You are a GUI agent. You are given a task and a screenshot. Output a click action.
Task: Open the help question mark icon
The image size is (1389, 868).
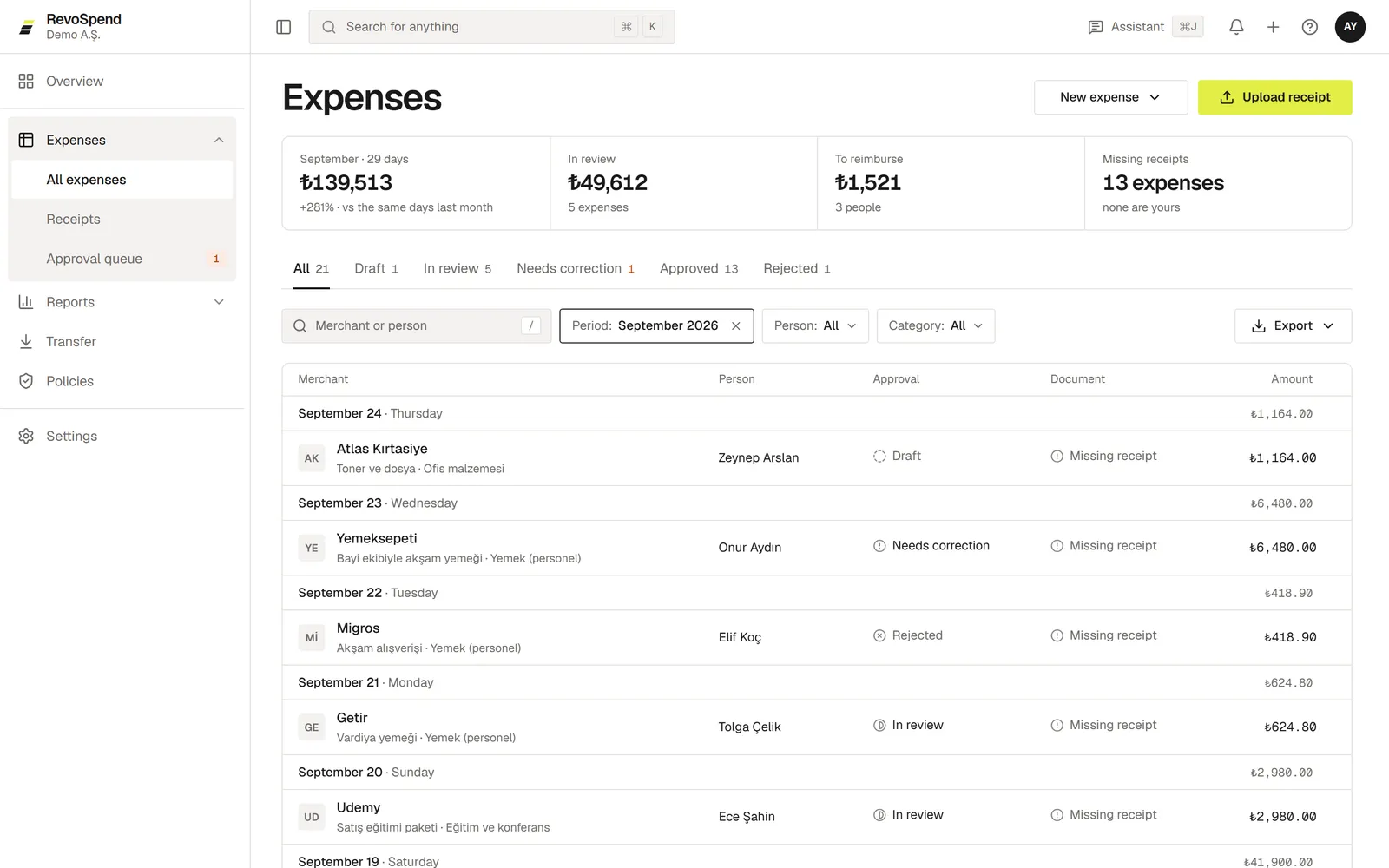tap(1309, 27)
